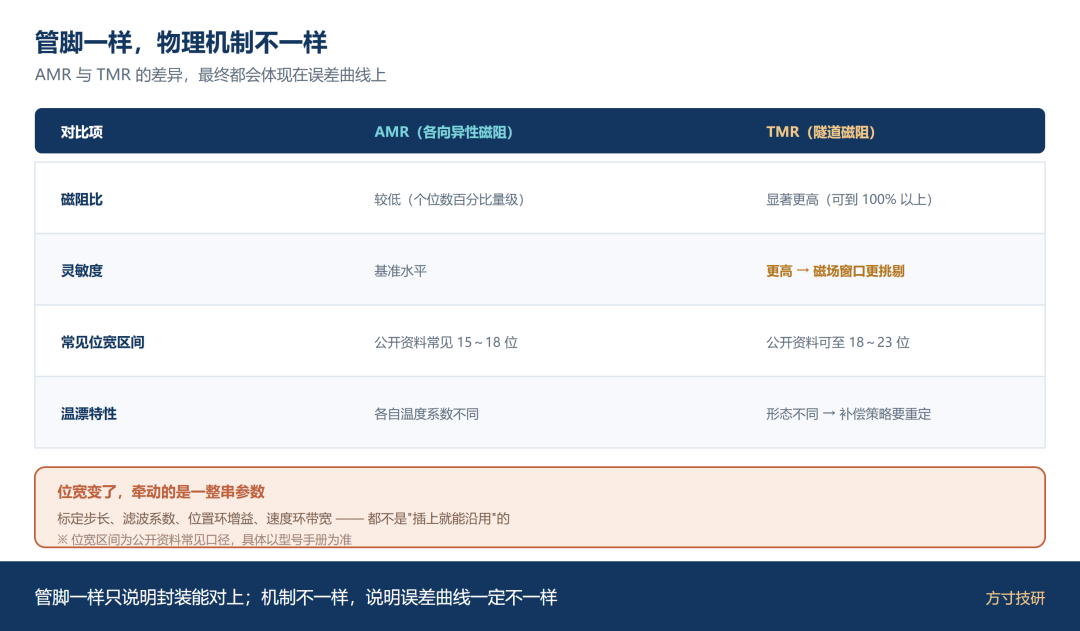The width and height of the screenshot is (1080, 631).
Task: Click the cell 公开资料常见 15～18 位
Action: [x=446, y=342]
